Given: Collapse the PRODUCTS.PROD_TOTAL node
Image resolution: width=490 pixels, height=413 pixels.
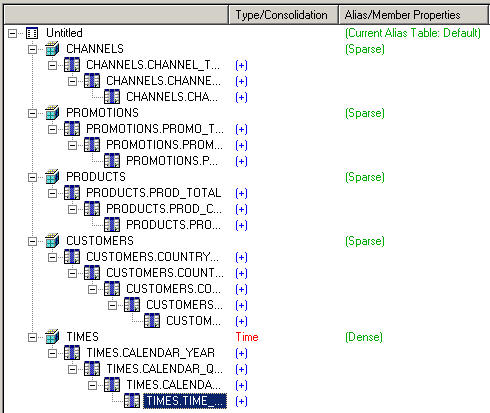Looking at the screenshot, I should 52,193.
